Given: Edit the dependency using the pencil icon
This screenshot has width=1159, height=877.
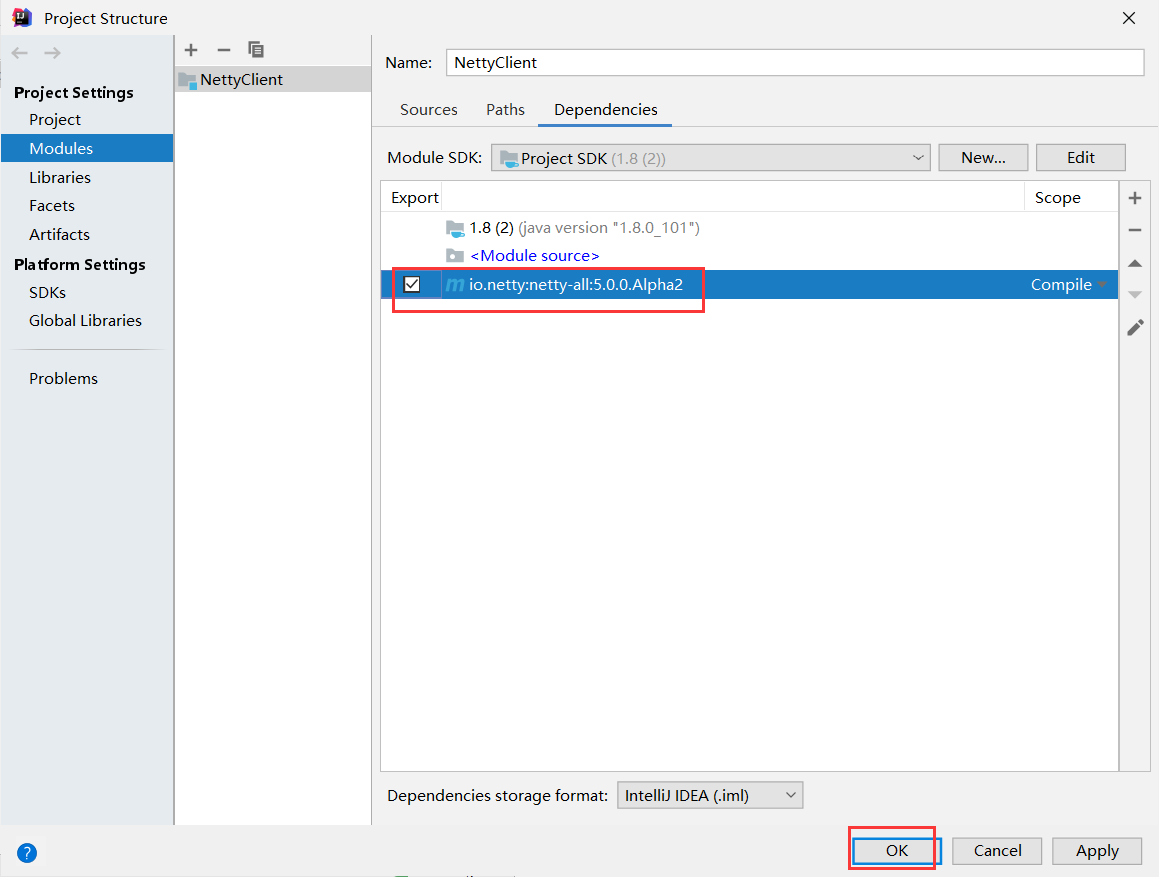Looking at the screenshot, I should [1135, 328].
